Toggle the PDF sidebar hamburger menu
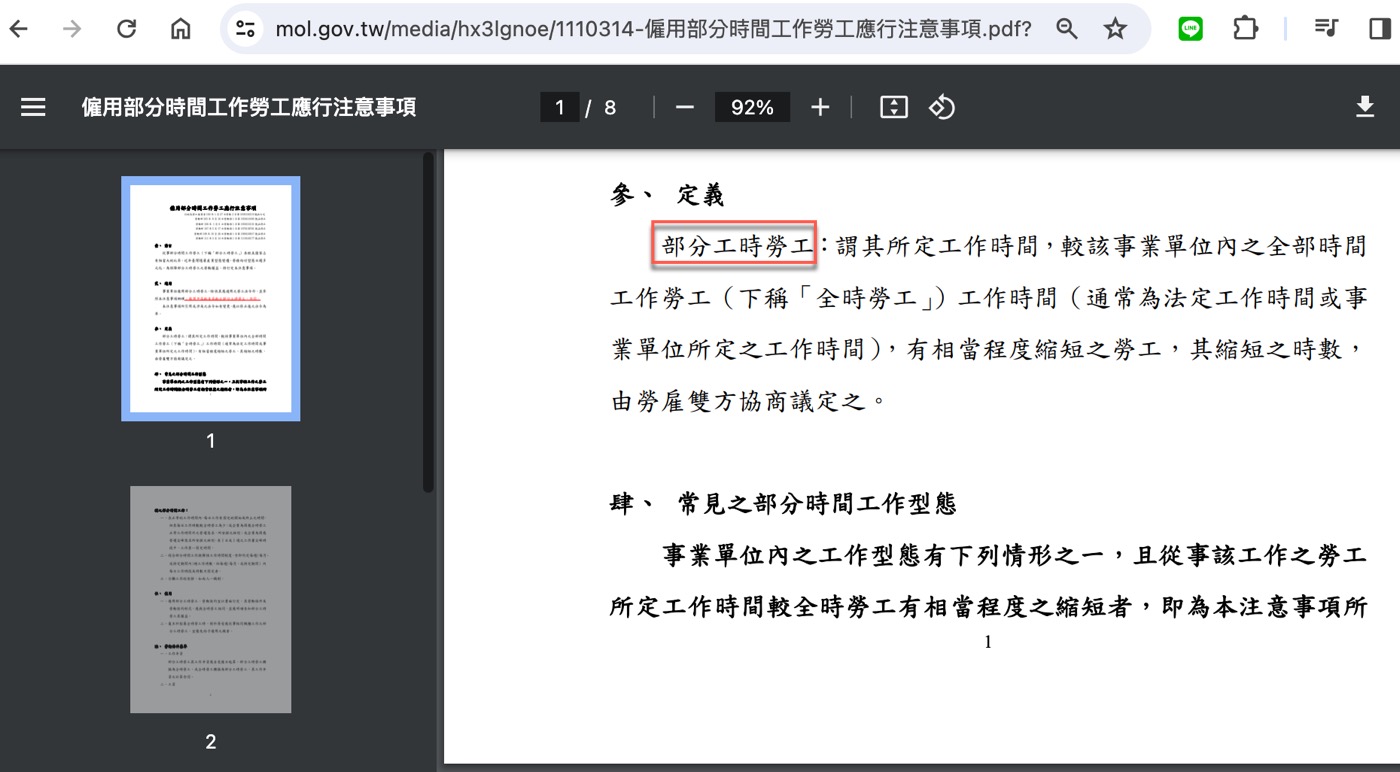This screenshot has height=772, width=1400. [x=33, y=107]
